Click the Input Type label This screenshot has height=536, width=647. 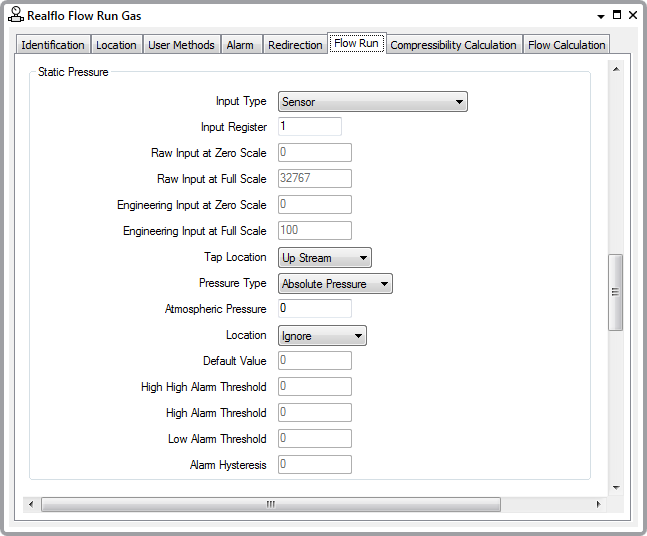[x=241, y=101]
